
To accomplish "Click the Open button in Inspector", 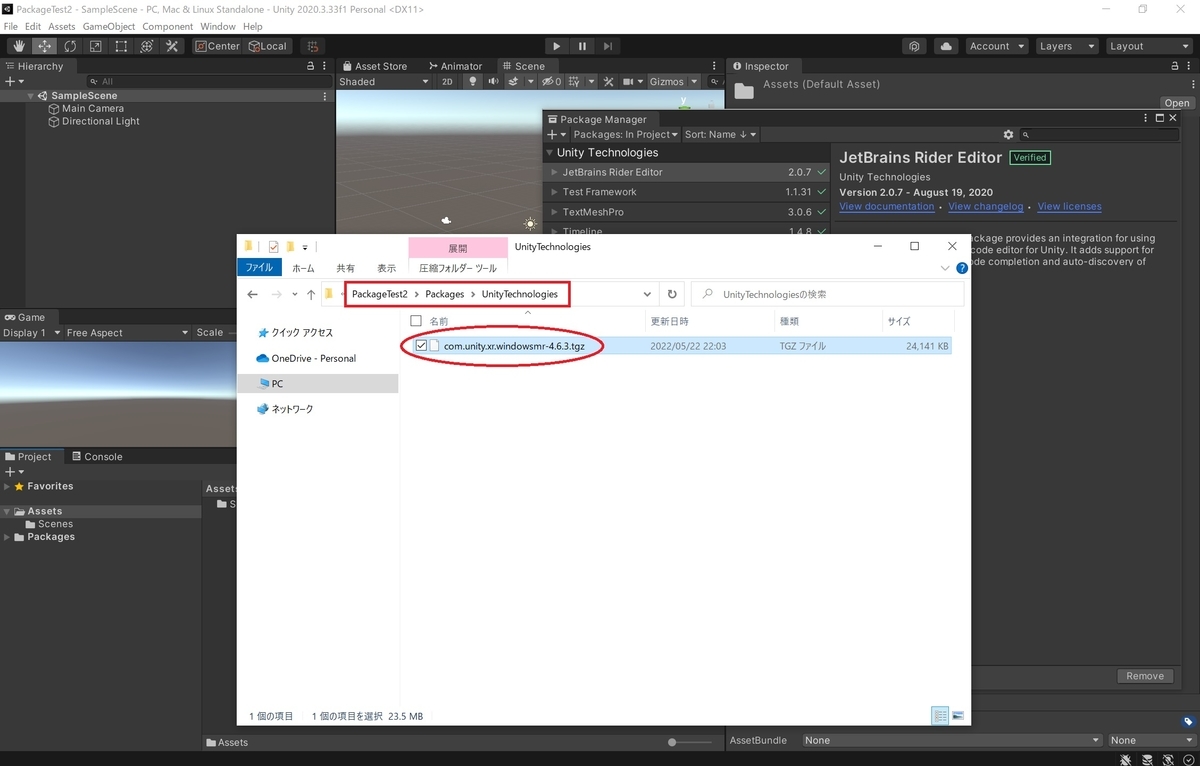I will pyautogui.click(x=1177, y=103).
